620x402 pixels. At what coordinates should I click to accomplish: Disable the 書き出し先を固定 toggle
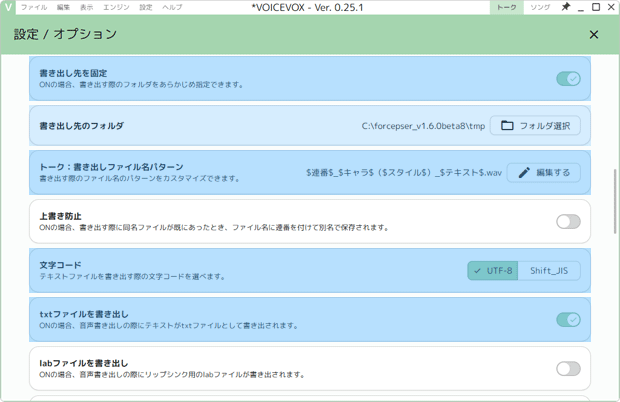pos(568,79)
